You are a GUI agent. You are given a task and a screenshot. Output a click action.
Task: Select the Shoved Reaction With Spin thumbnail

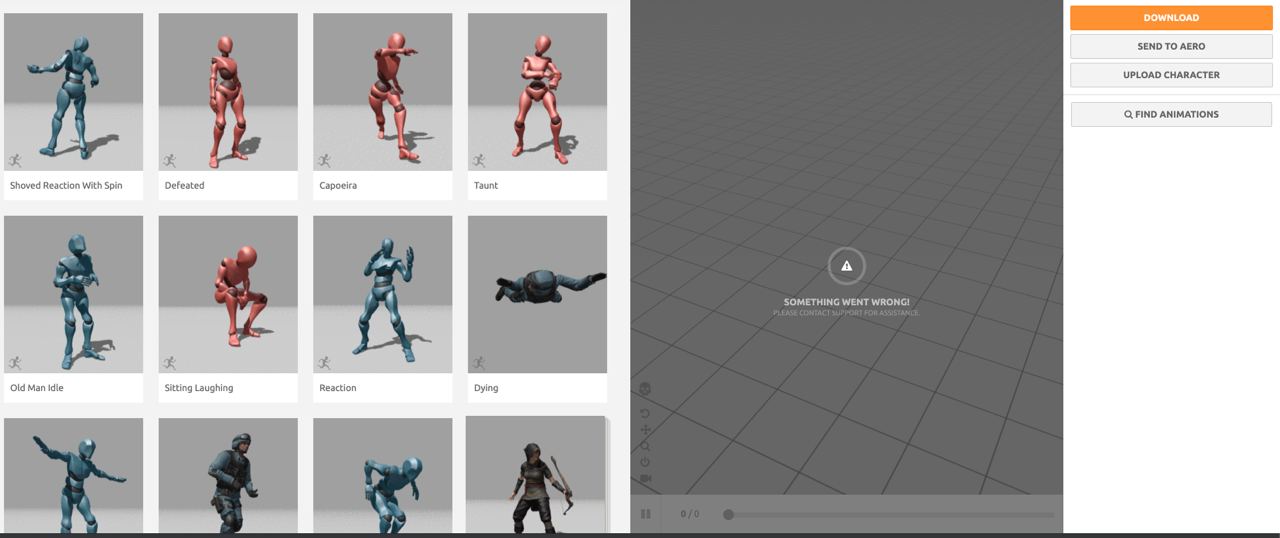(73, 92)
